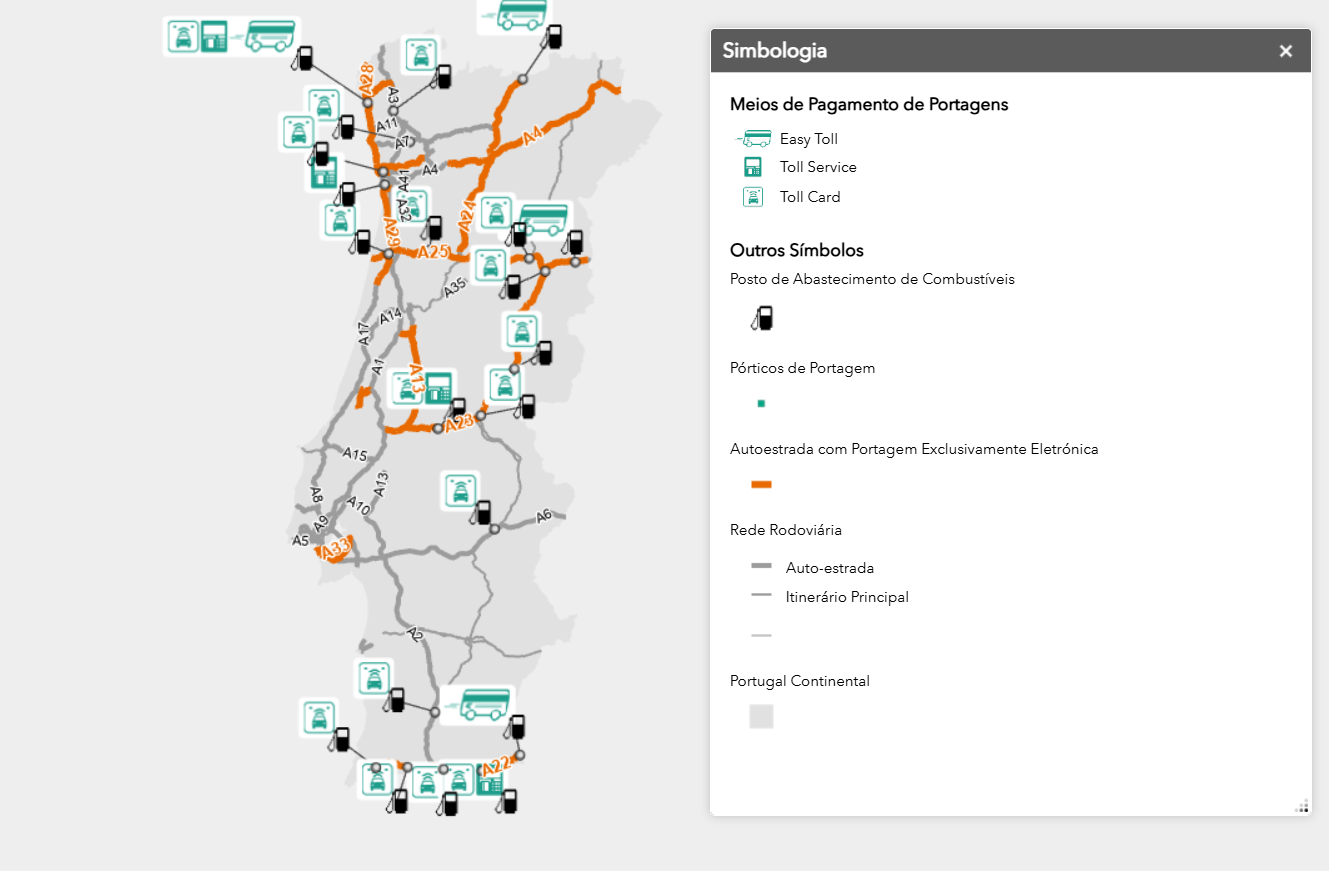Click the A23 motorway label on map

pos(459,422)
